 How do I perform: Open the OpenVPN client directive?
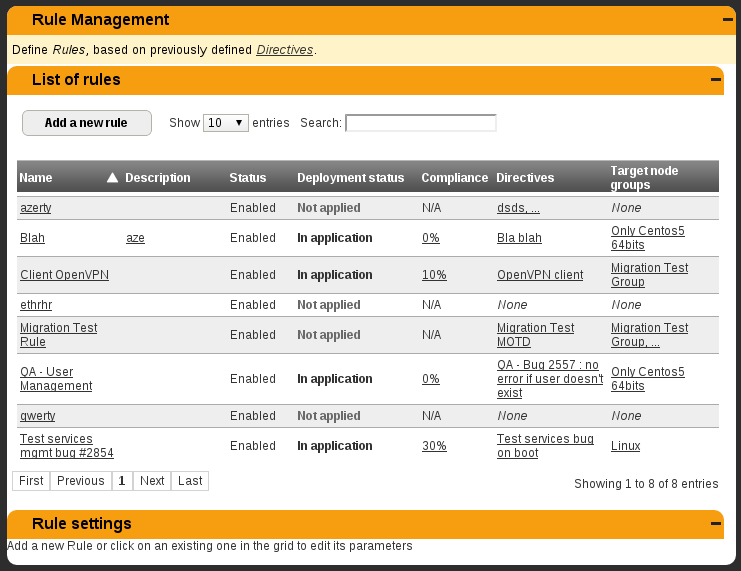[x=540, y=275]
